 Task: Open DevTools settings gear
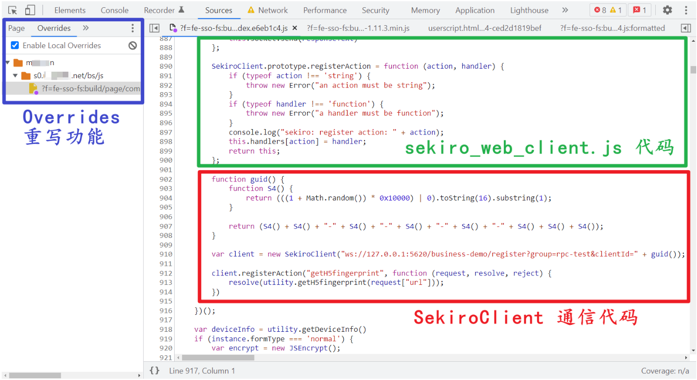point(667,10)
